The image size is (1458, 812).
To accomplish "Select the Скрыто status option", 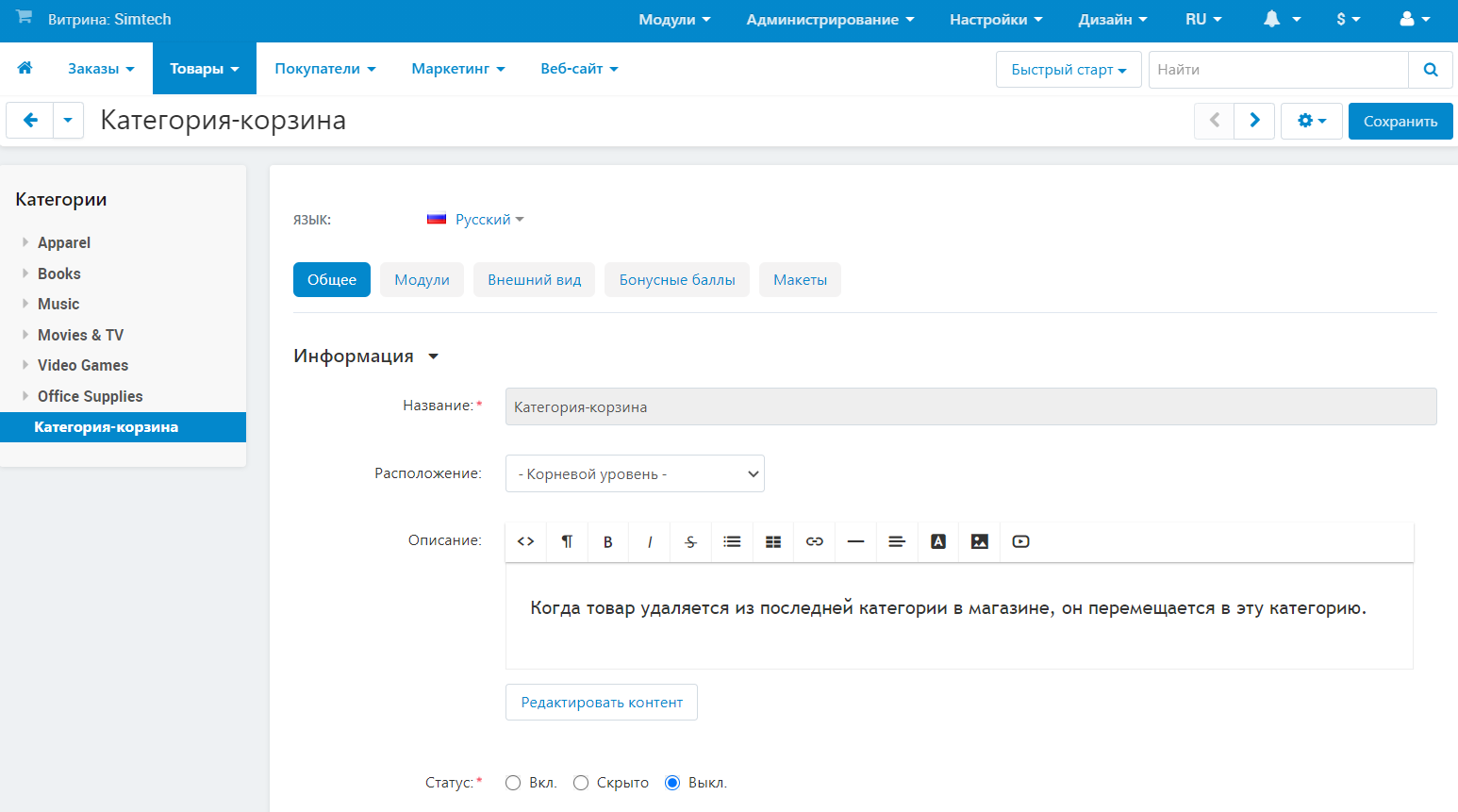I will click(581, 783).
